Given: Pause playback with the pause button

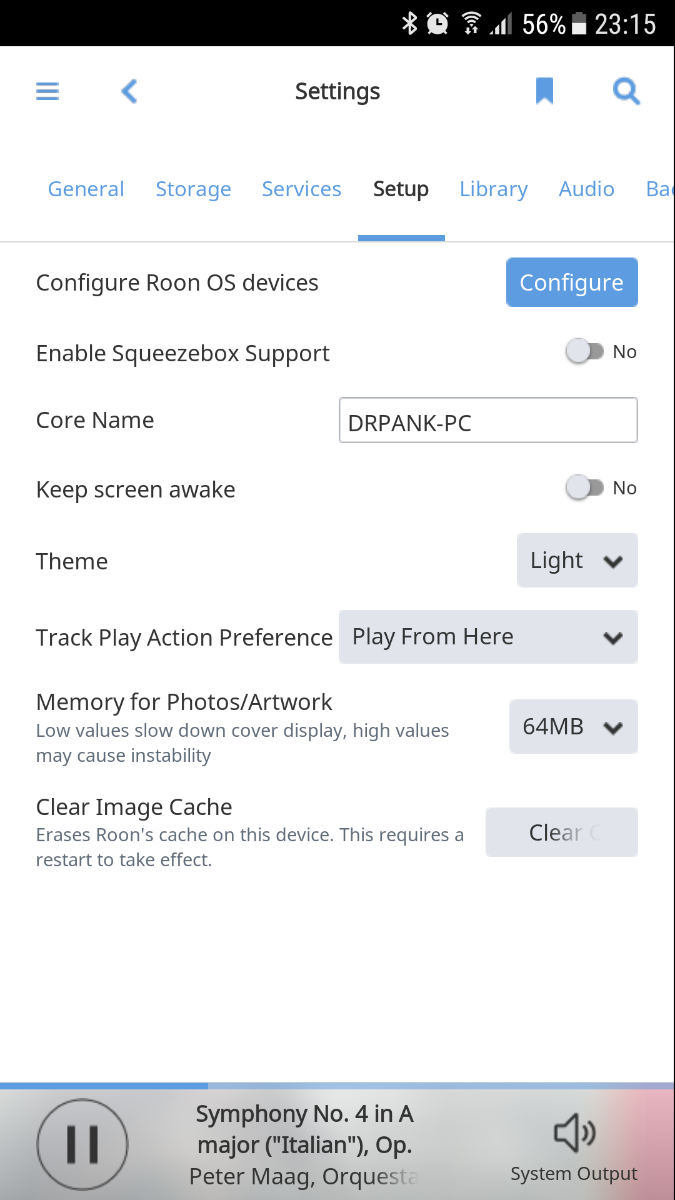Looking at the screenshot, I should (x=82, y=1144).
